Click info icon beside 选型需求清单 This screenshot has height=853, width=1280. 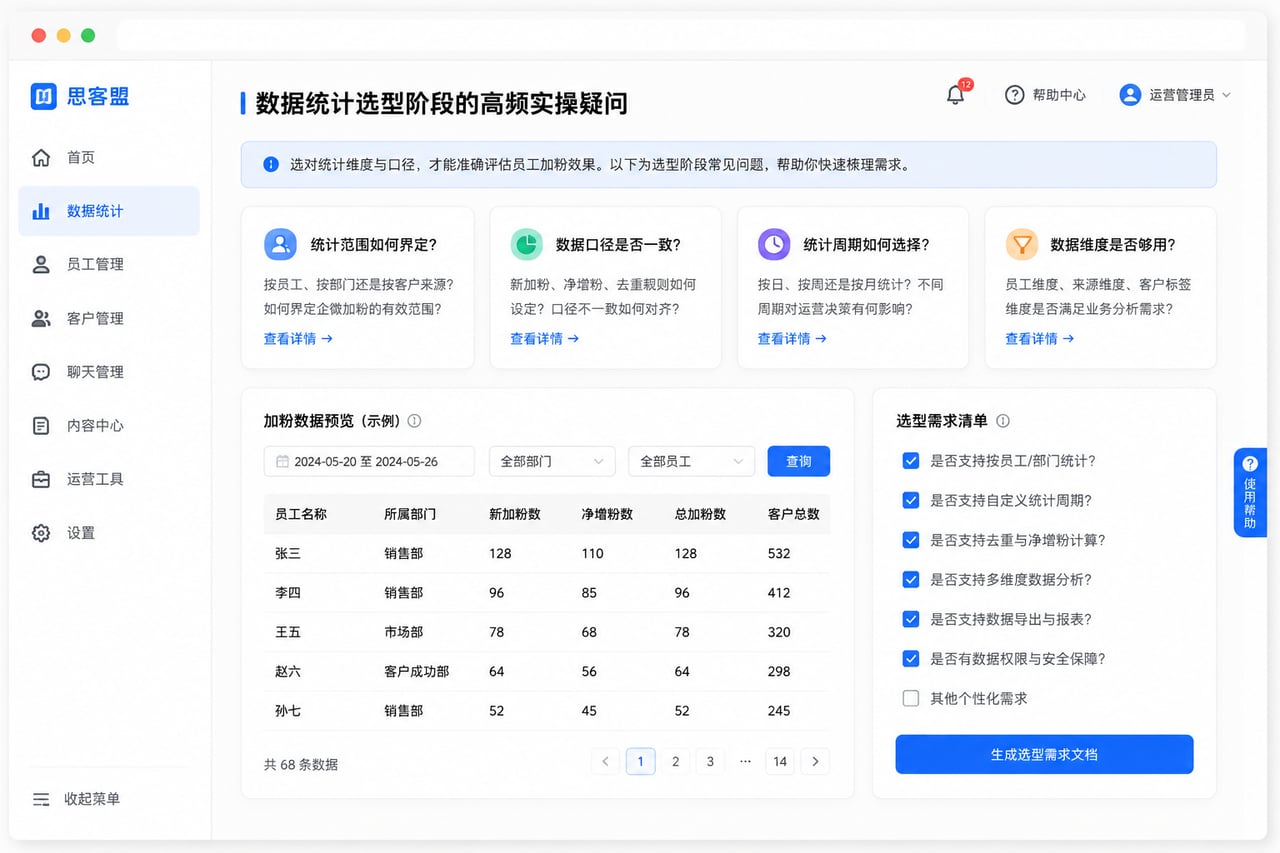point(1003,421)
